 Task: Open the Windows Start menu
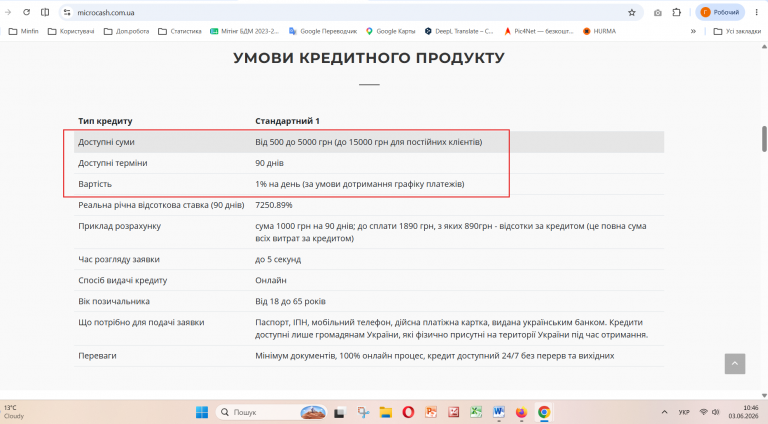coord(202,412)
